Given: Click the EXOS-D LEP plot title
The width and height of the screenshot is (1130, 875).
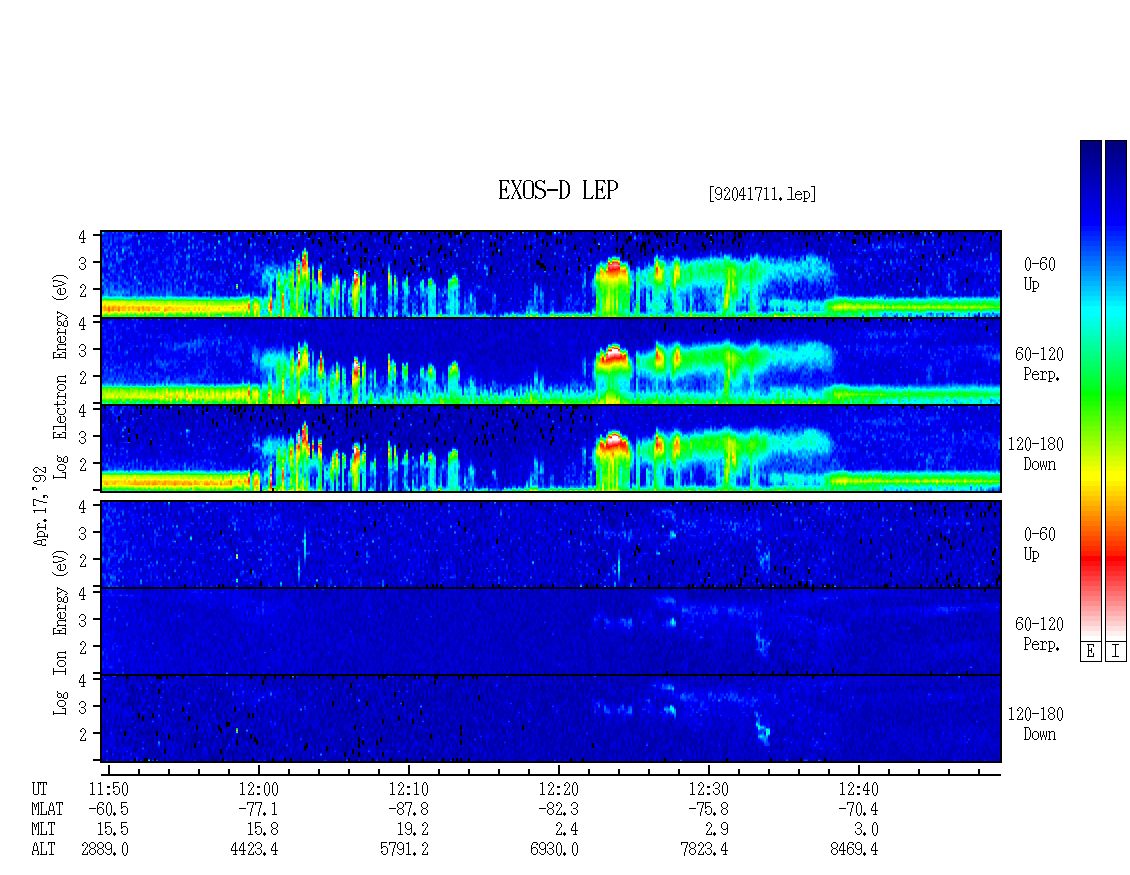Looking at the screenshot, I should pos(558,190).
